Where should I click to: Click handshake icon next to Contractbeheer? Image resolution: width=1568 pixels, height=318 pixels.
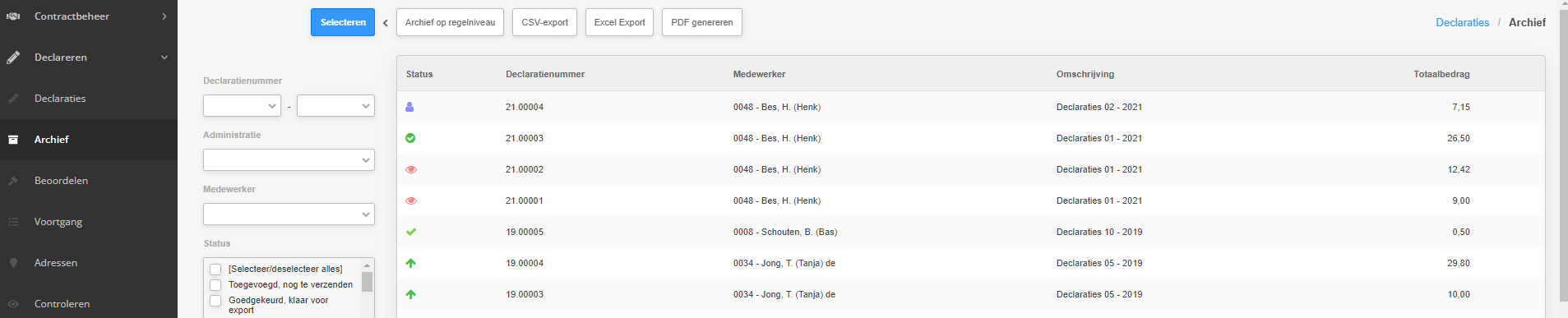pyautogui.click(x=13, y=16)
